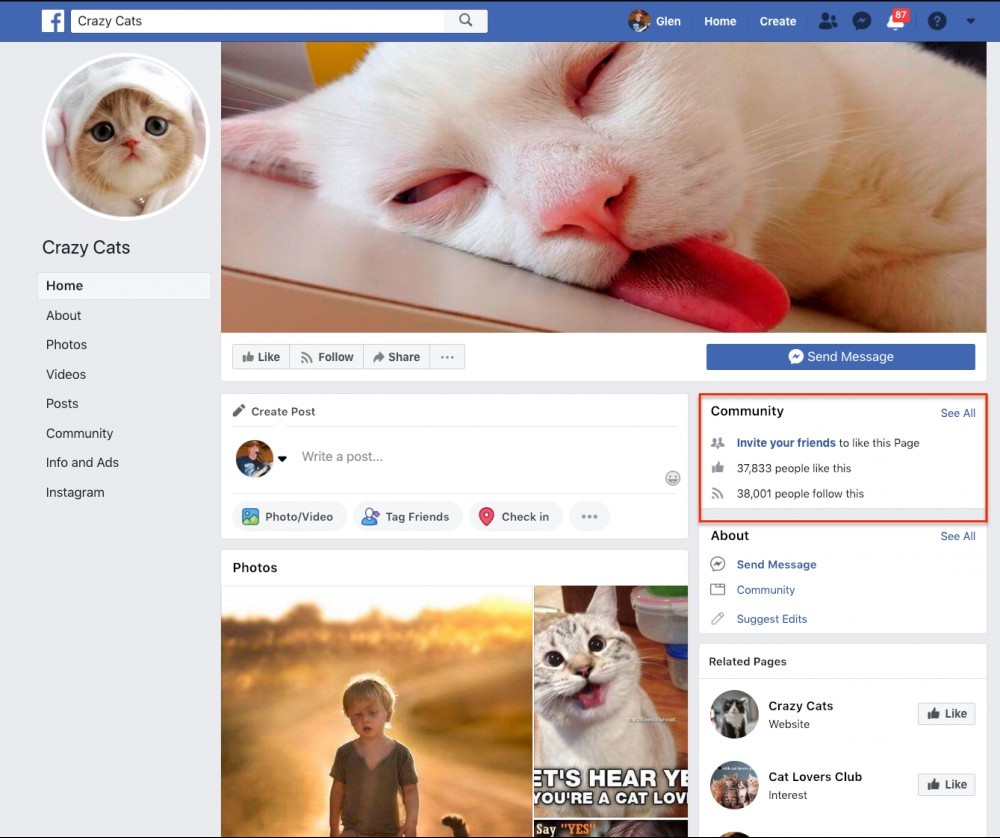This screenshot has height=838, width=1000.
Task: Add Photo/Video to post
Action: click(x=288, y=516)
